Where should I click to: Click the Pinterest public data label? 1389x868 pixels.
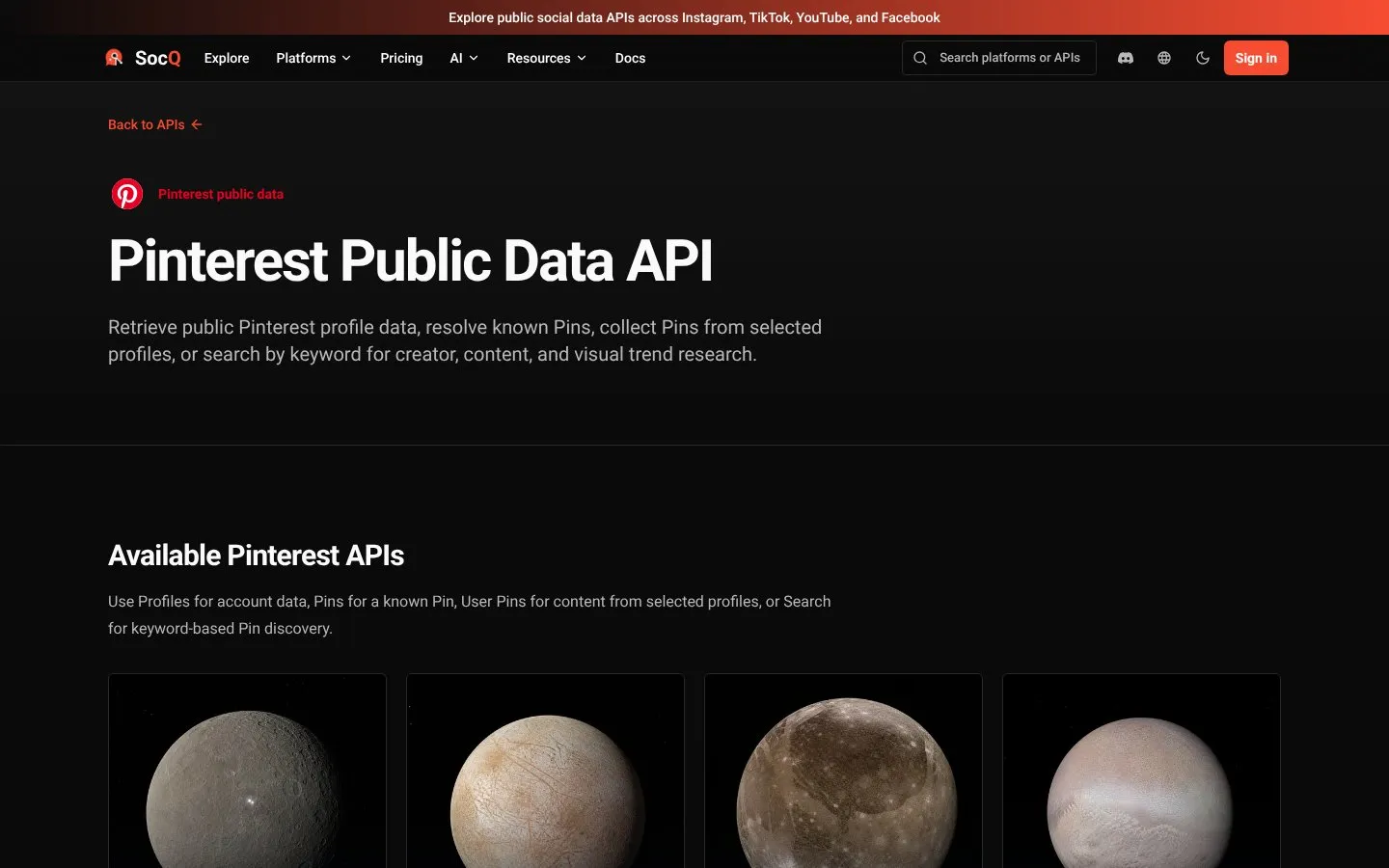(221, 194)
